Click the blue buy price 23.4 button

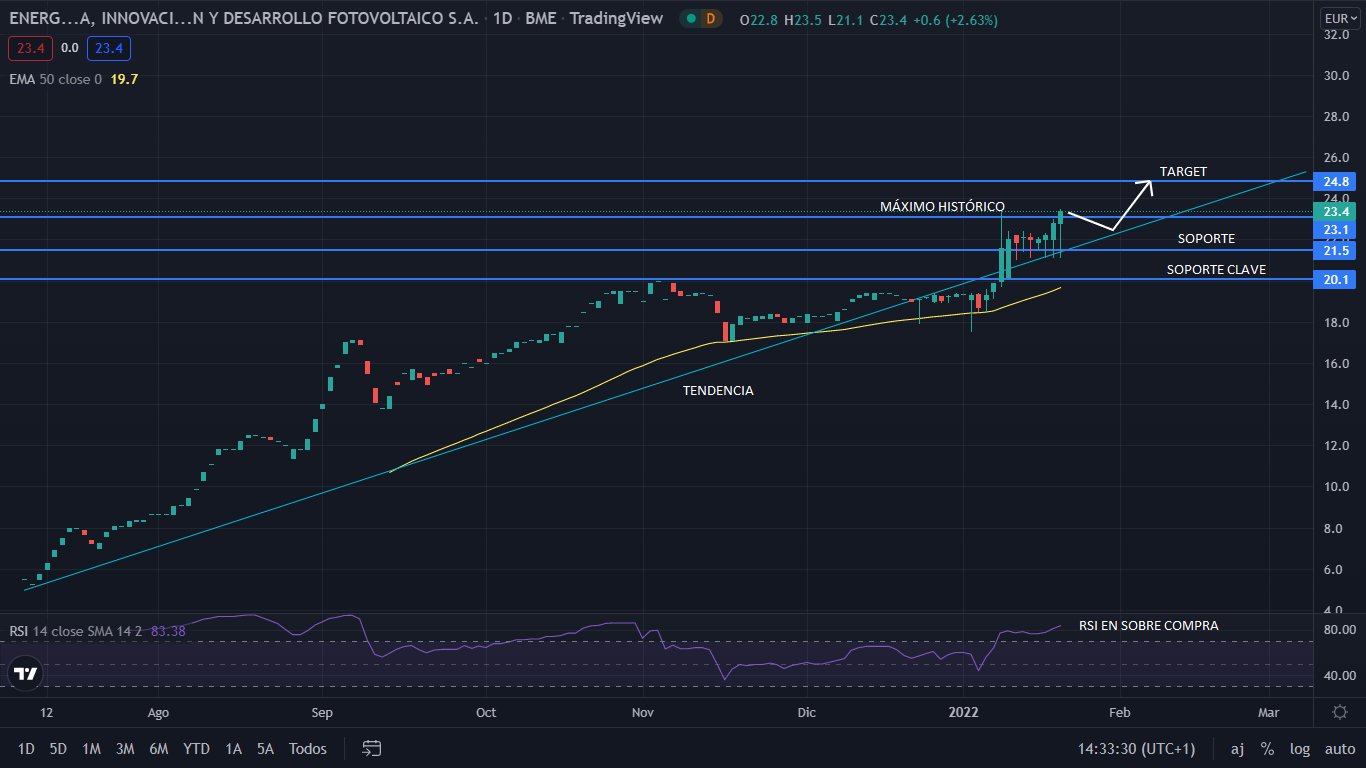[x=108, y=48]
